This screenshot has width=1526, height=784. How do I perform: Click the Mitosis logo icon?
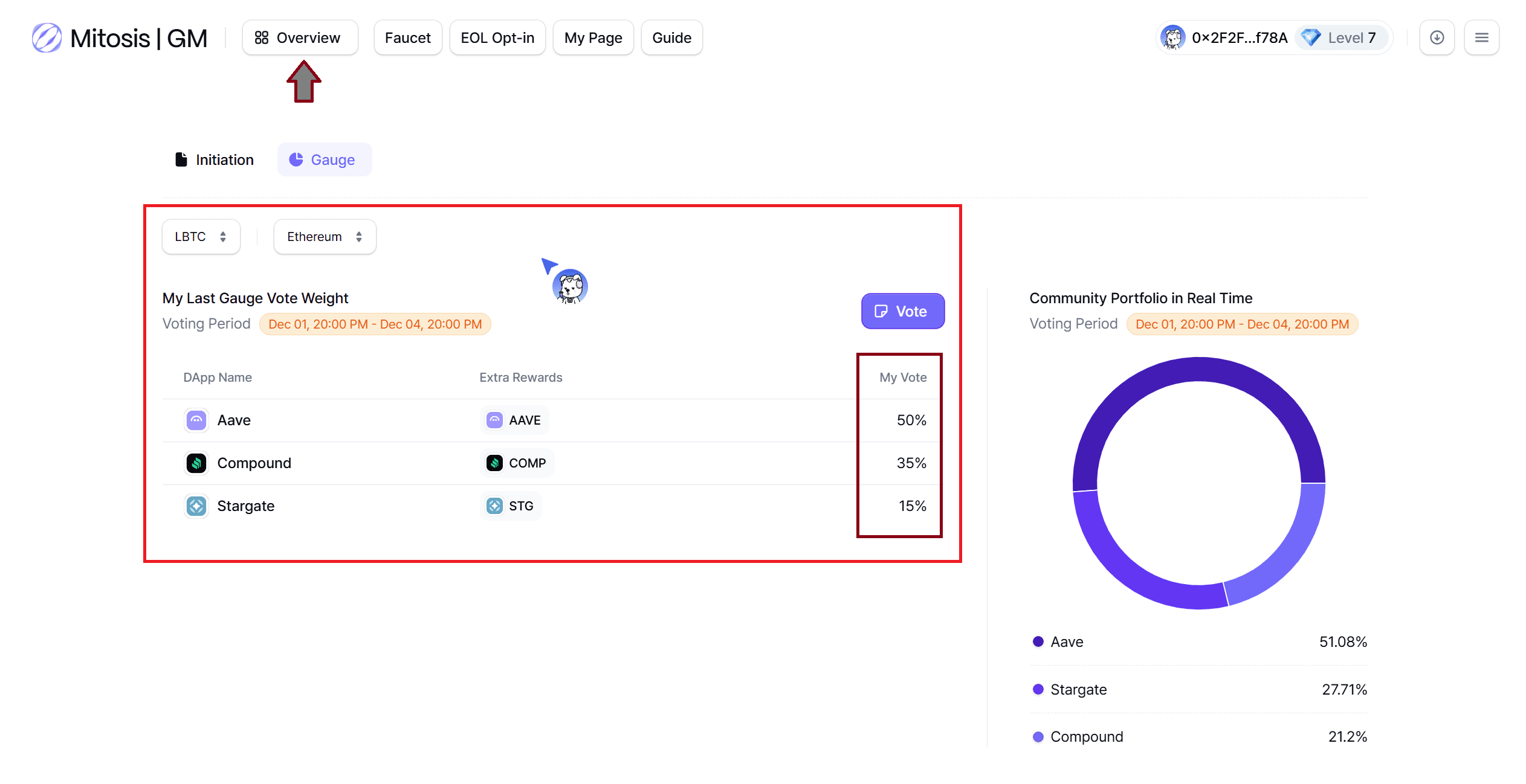point(47,38)
